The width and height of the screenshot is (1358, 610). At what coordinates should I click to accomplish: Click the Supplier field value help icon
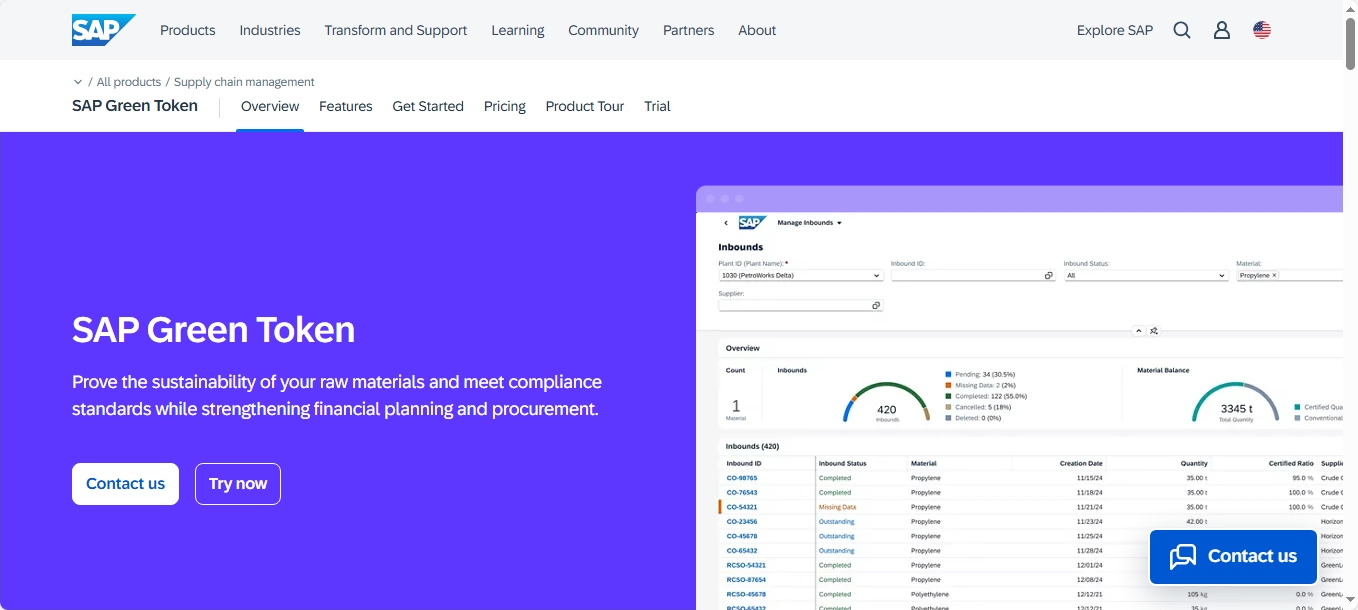coord(876,305)
